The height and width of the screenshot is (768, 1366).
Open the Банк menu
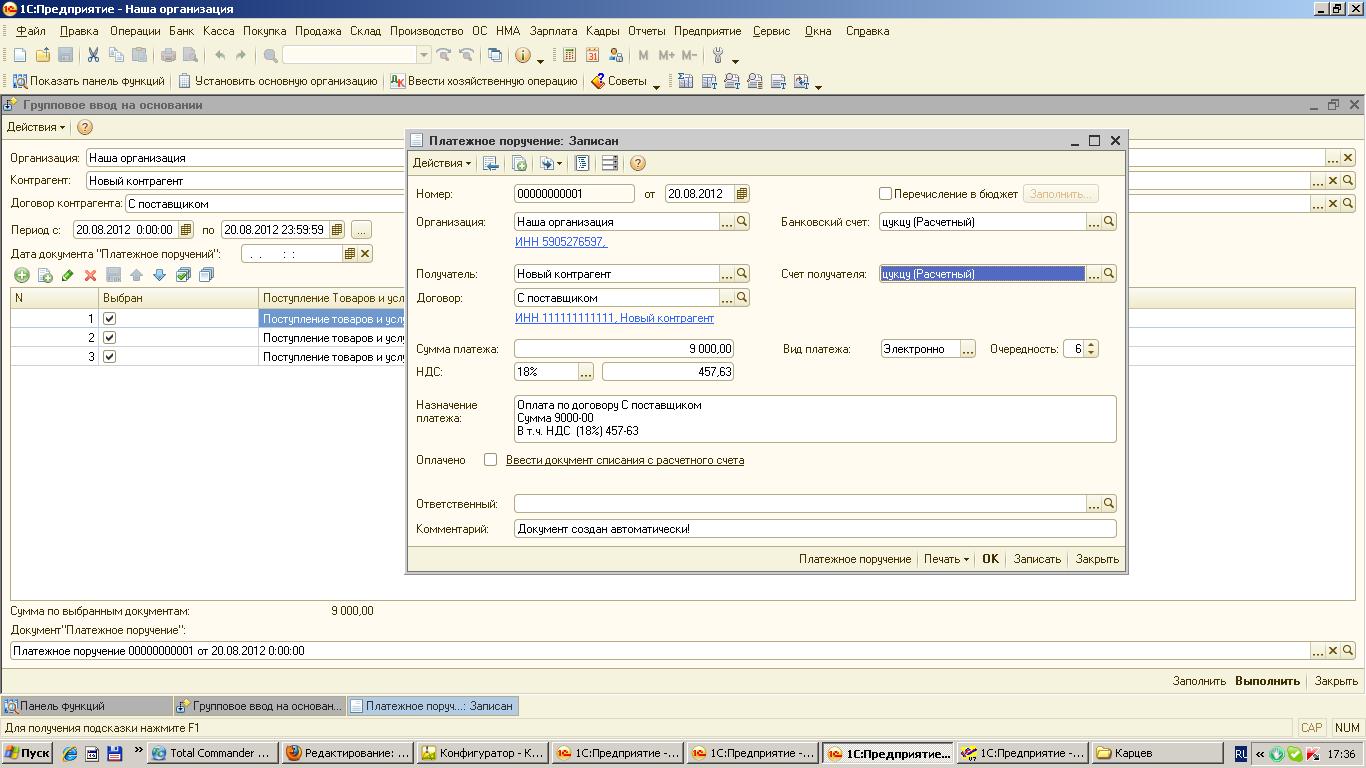[x=181, y=31]
